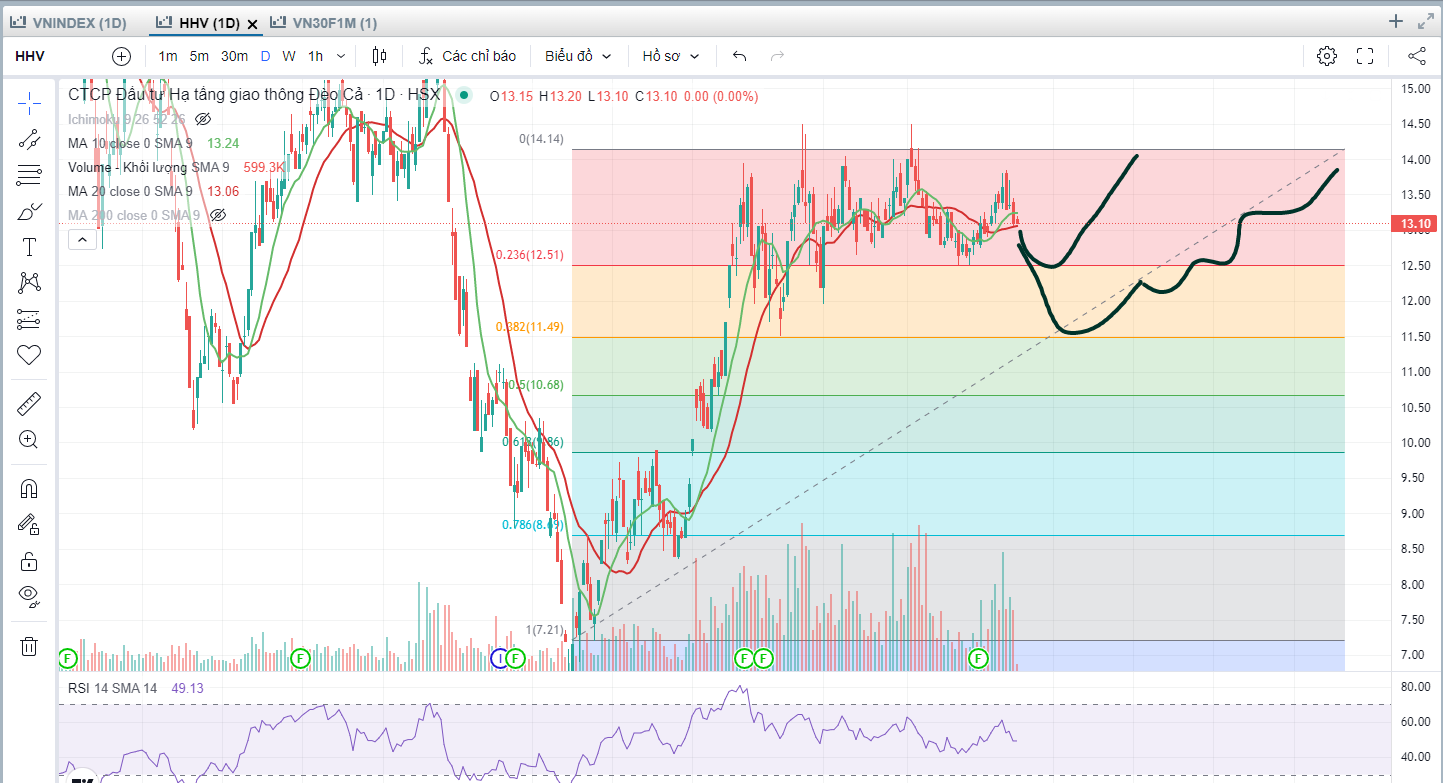Screen dimensions: 1443x783
Task: Open the Biểu đồ dropdown menu
Action: [578, 56]
